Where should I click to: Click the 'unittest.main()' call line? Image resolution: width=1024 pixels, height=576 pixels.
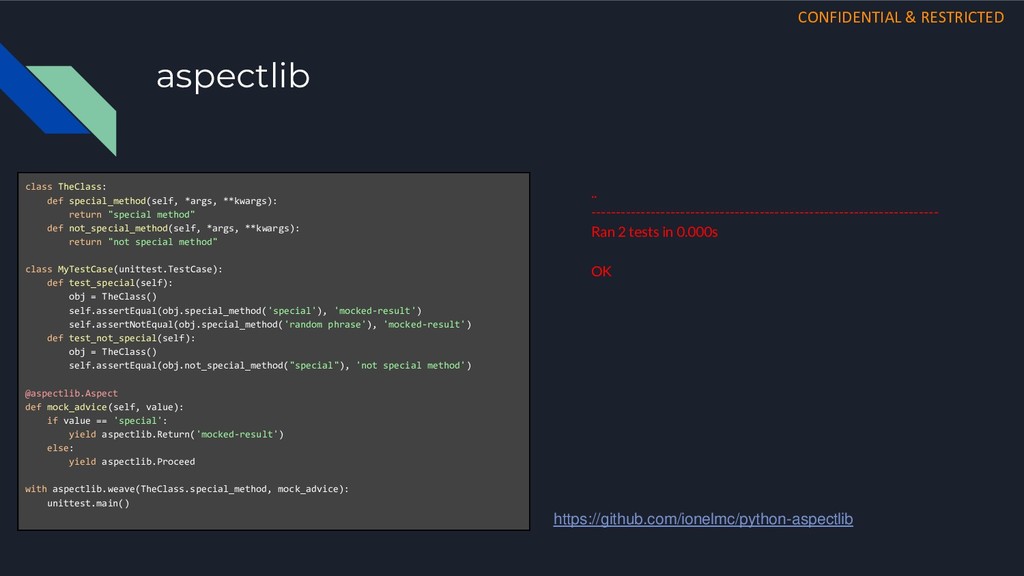pyautogui.click(x=88, y=503)
